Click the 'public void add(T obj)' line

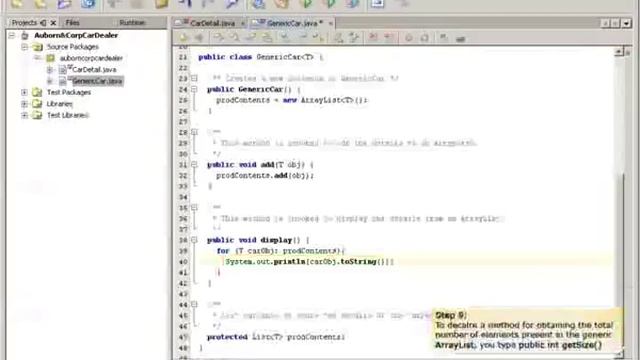[x=260, y=164]
